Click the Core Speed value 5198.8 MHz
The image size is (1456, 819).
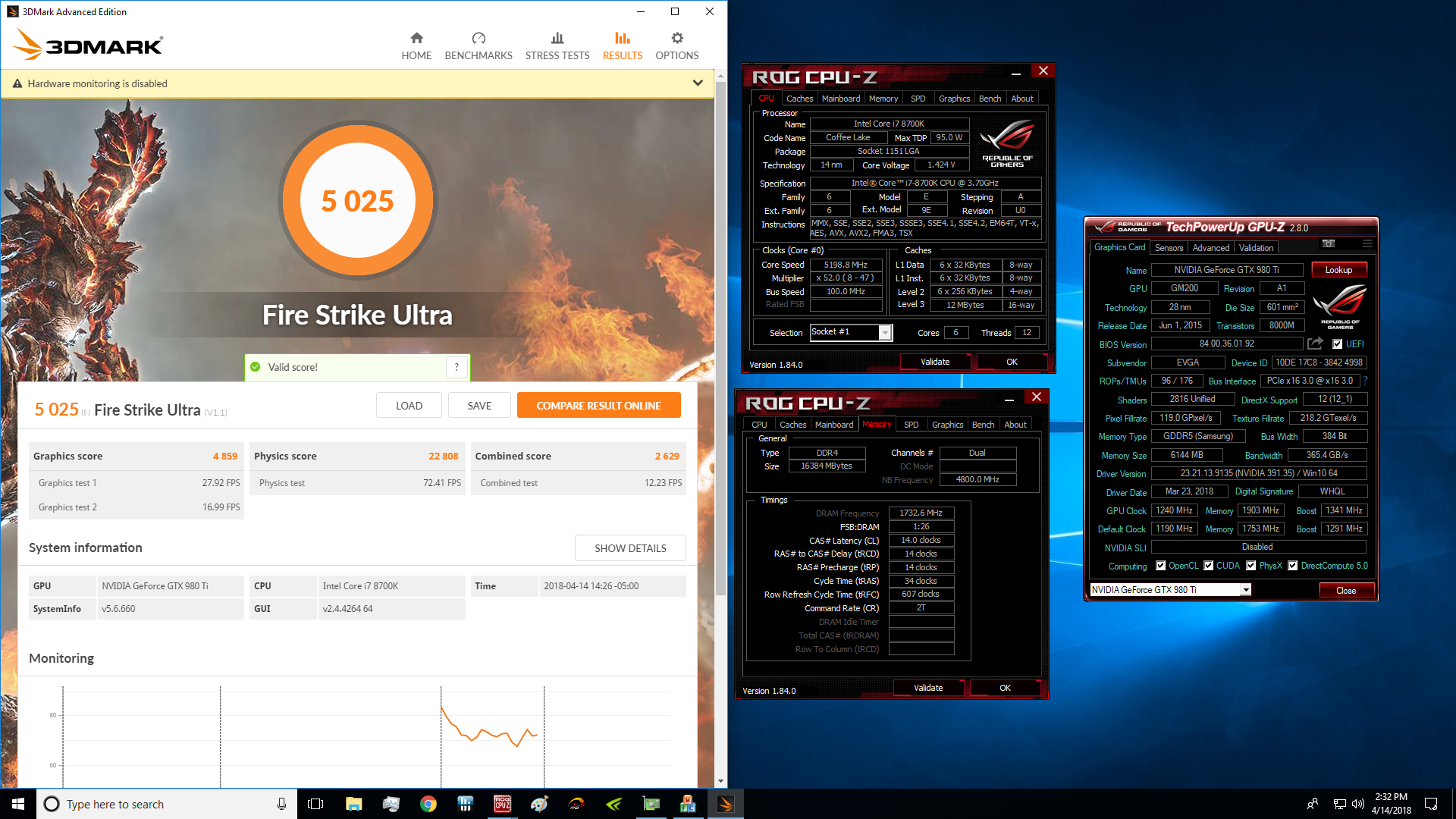(x=846, y=265)
